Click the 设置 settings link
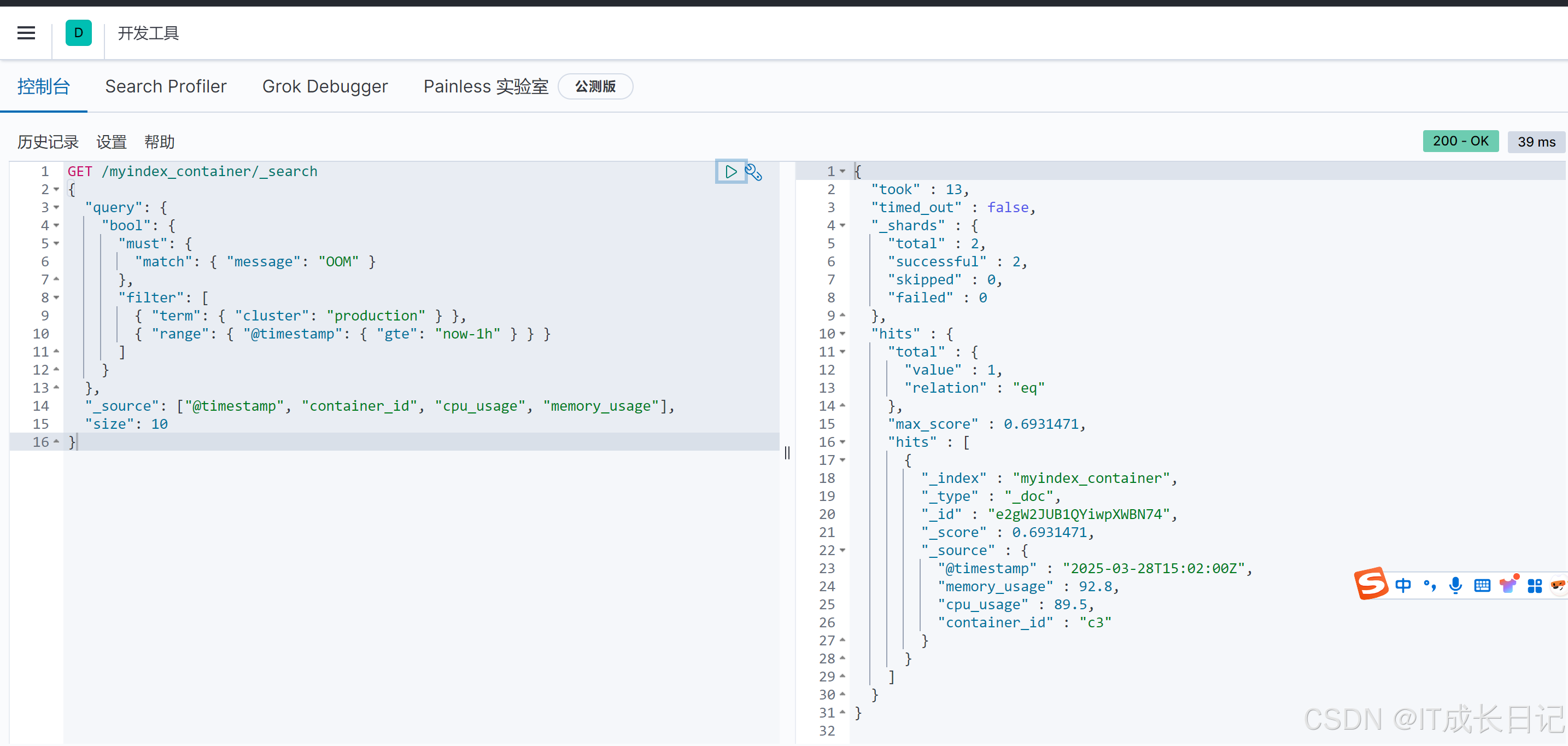Screen dimensions: 1568x746 [x=112, y=142]
